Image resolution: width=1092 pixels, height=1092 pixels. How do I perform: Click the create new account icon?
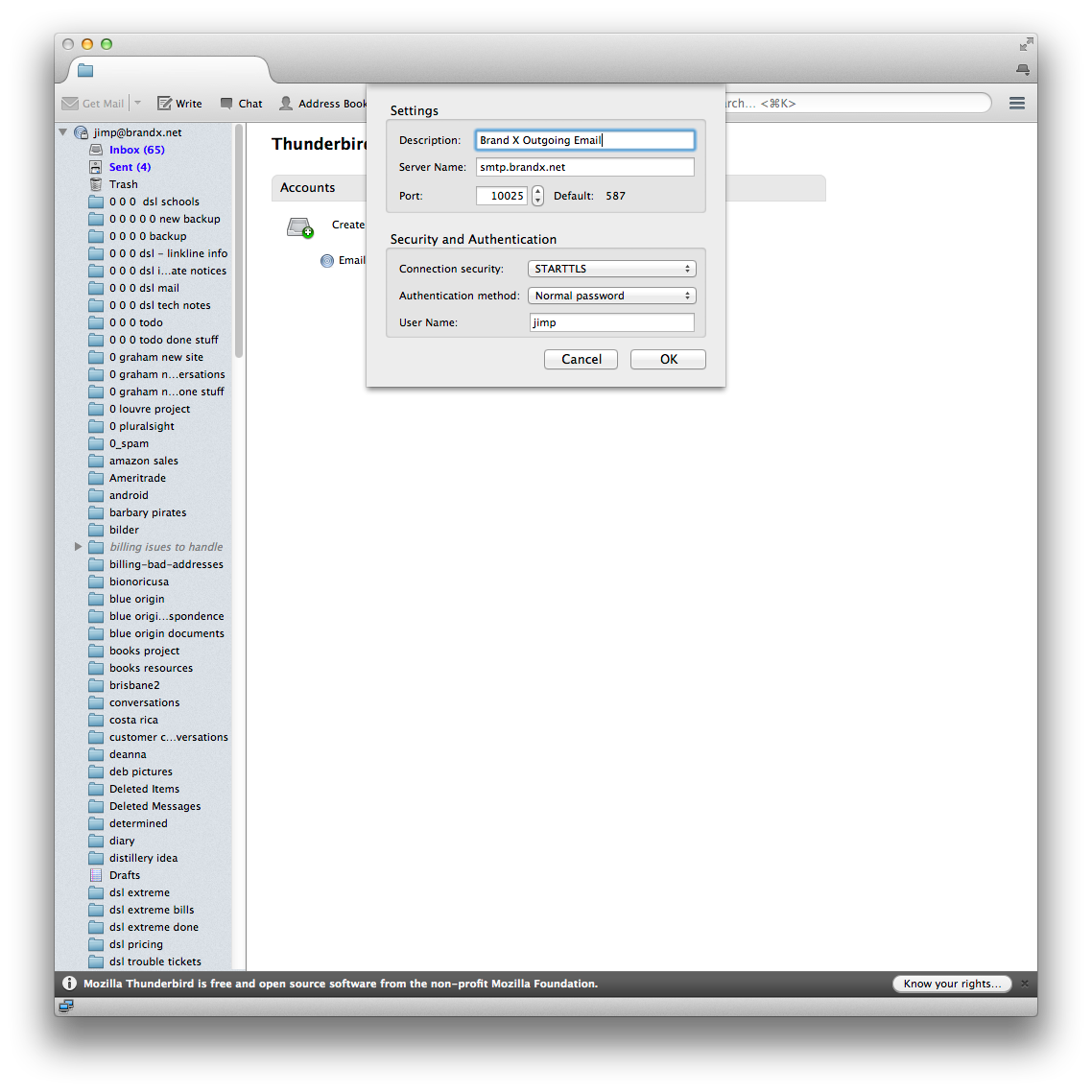coord(300,227)
